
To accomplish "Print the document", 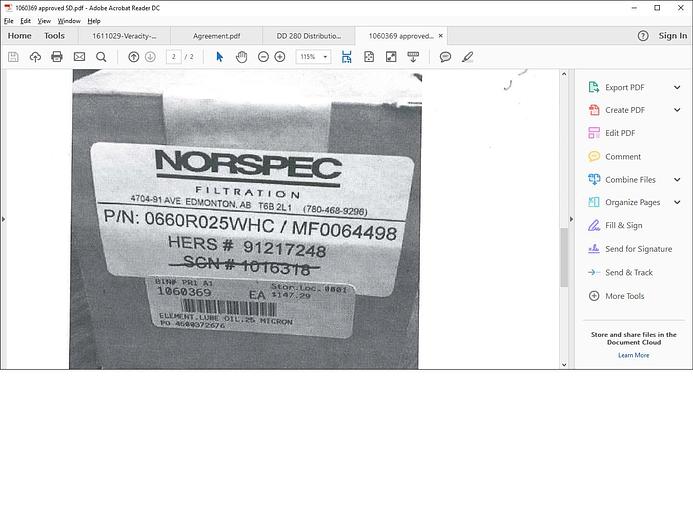I will 57,57.
